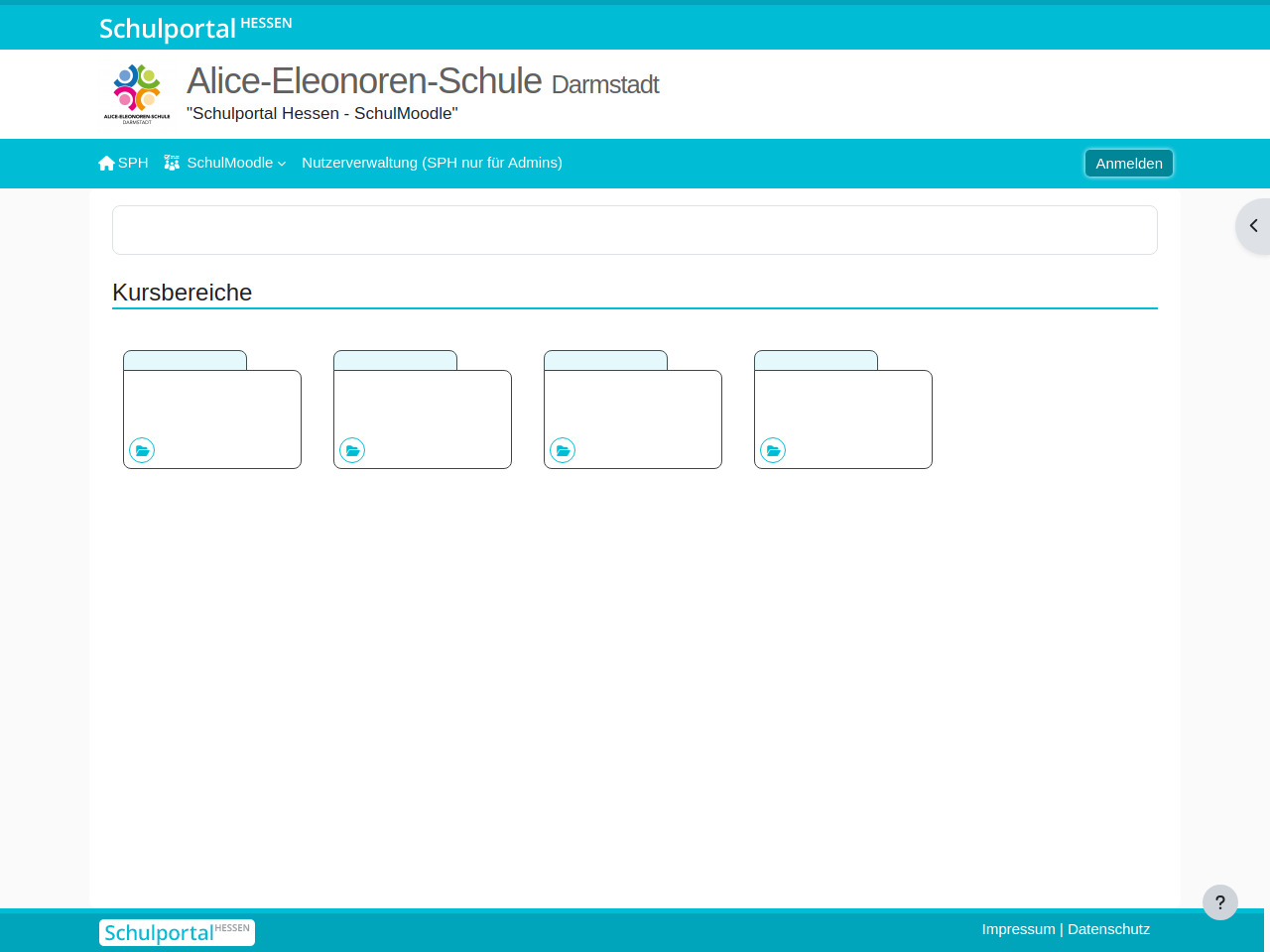The image size is (1270, 952).
Task: Click the Alice-Eleonoren-Schule Darmstadt title
Action: [x=422, y=81]
